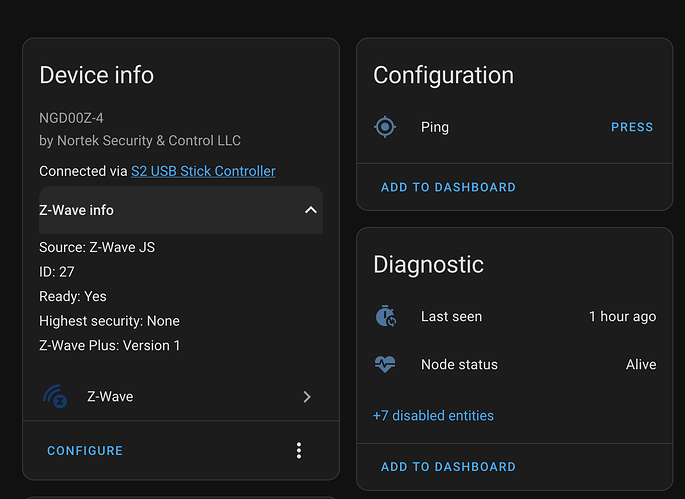Viewport: 685px width, 499px height.
Task: Click the Ping entity label
Action: [435, 127]
